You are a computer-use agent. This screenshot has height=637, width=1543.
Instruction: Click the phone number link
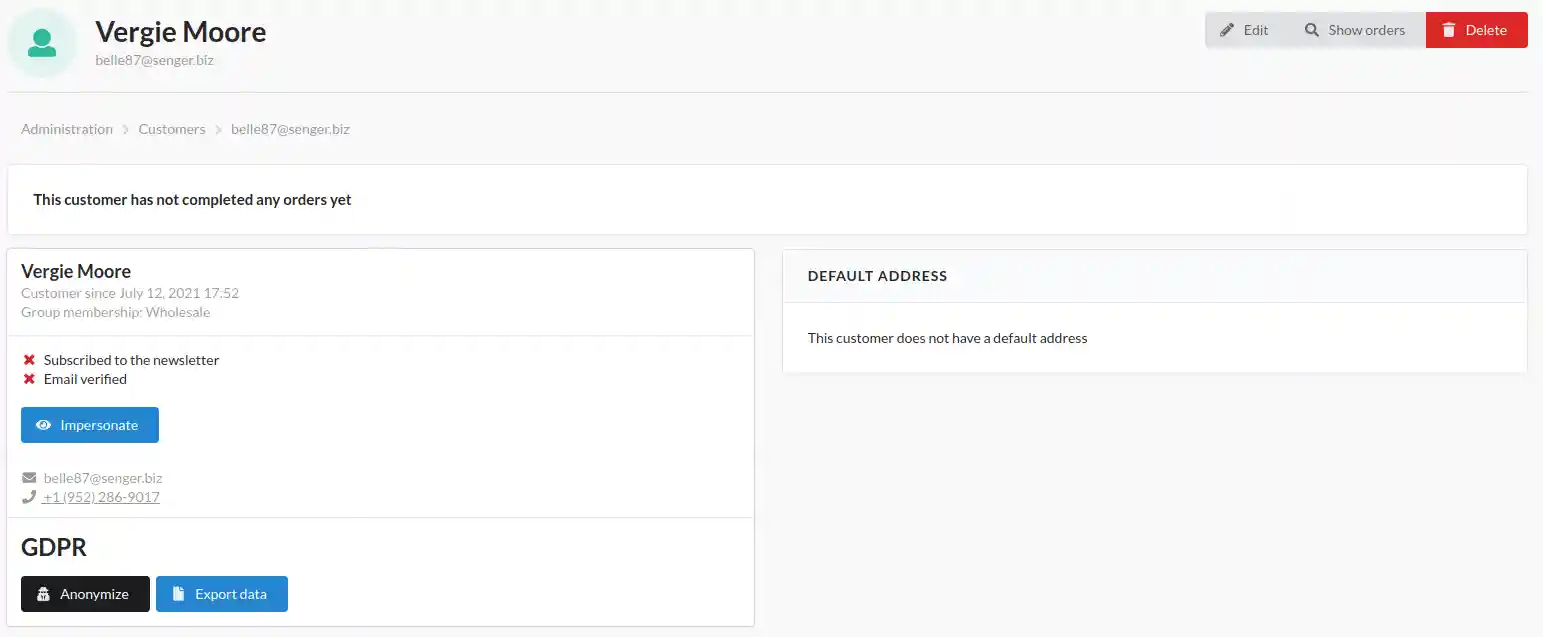coord(101,497)
